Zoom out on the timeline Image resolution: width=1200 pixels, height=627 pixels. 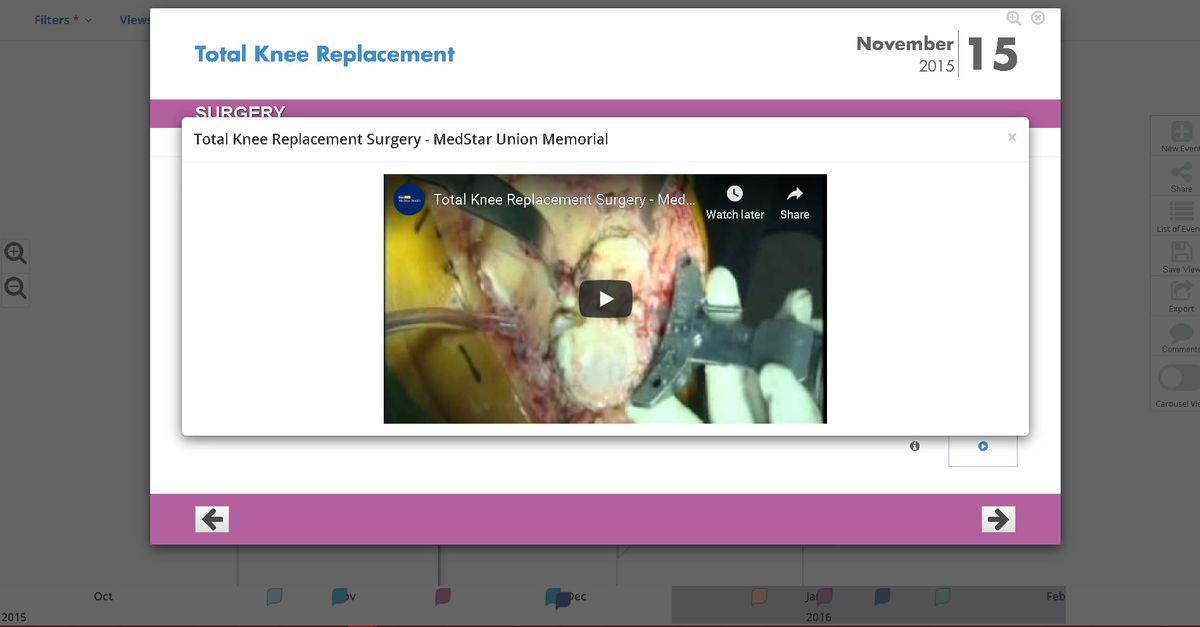pos(16,289)
